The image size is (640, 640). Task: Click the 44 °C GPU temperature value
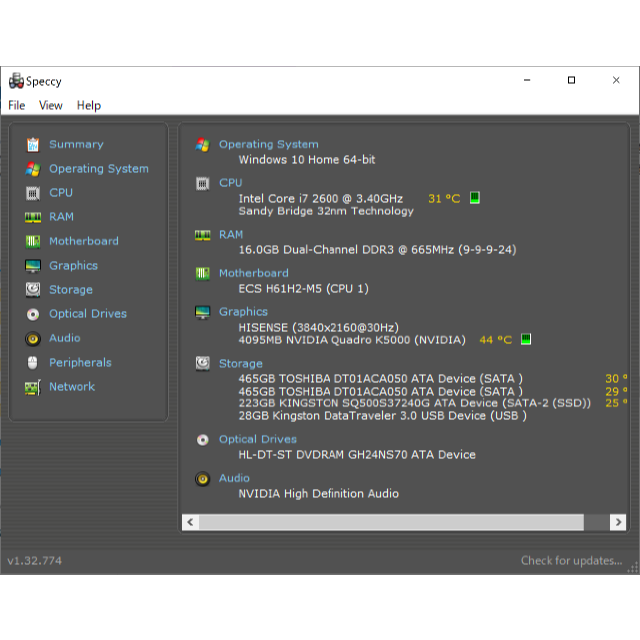pos(496,340)
